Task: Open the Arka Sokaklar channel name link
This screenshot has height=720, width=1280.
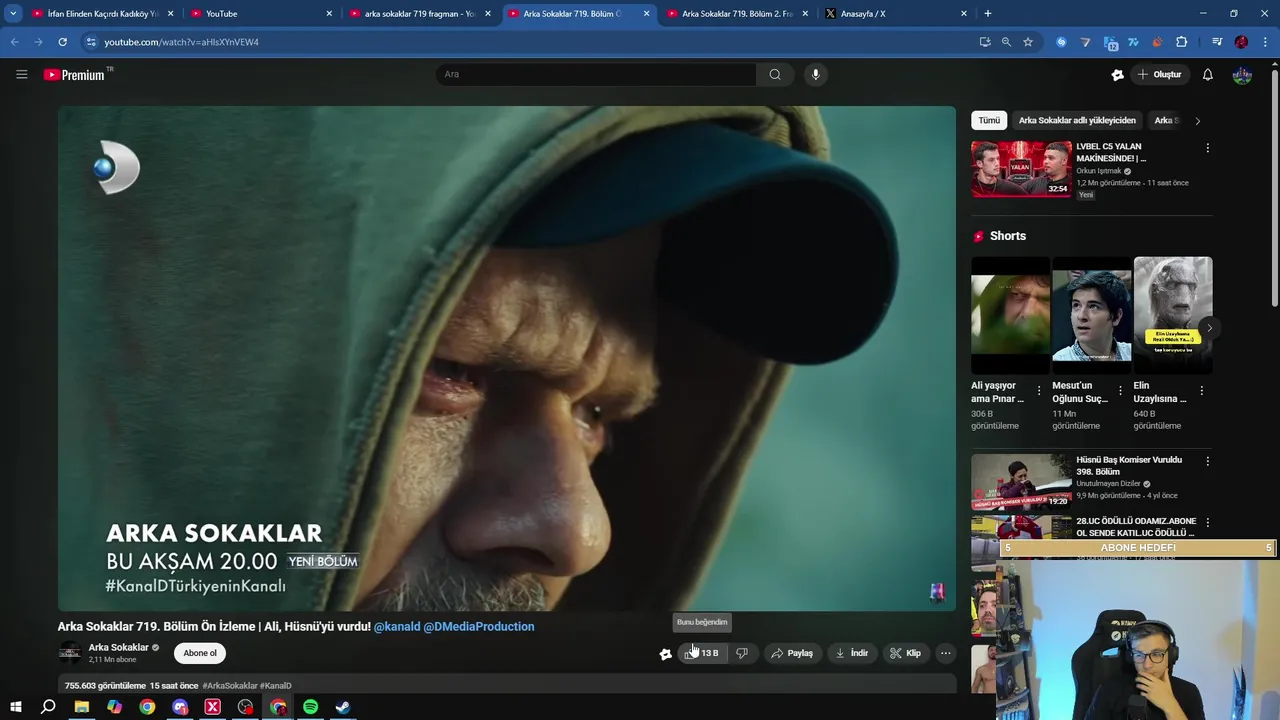Action: point(118,647)
